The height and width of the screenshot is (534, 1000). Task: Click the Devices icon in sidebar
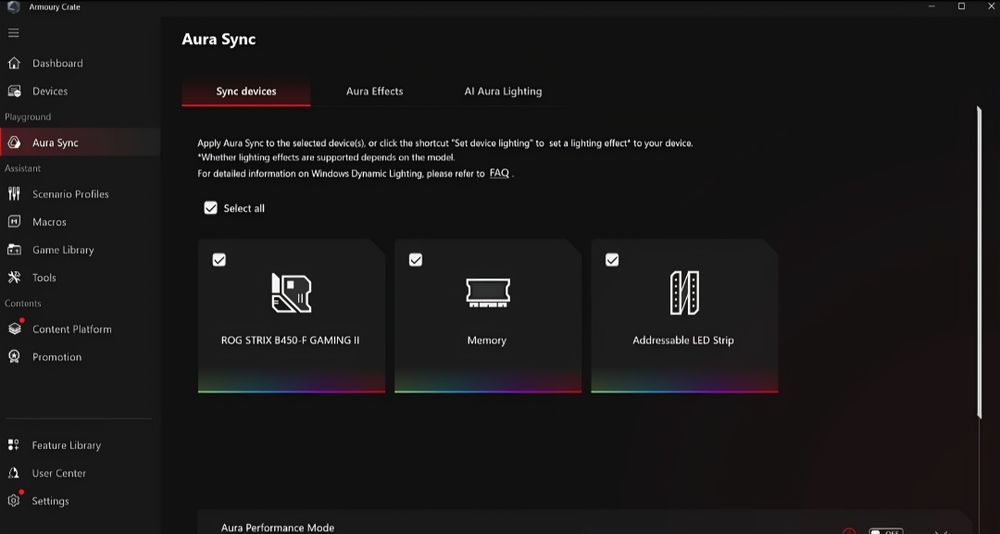coord(14,91)
